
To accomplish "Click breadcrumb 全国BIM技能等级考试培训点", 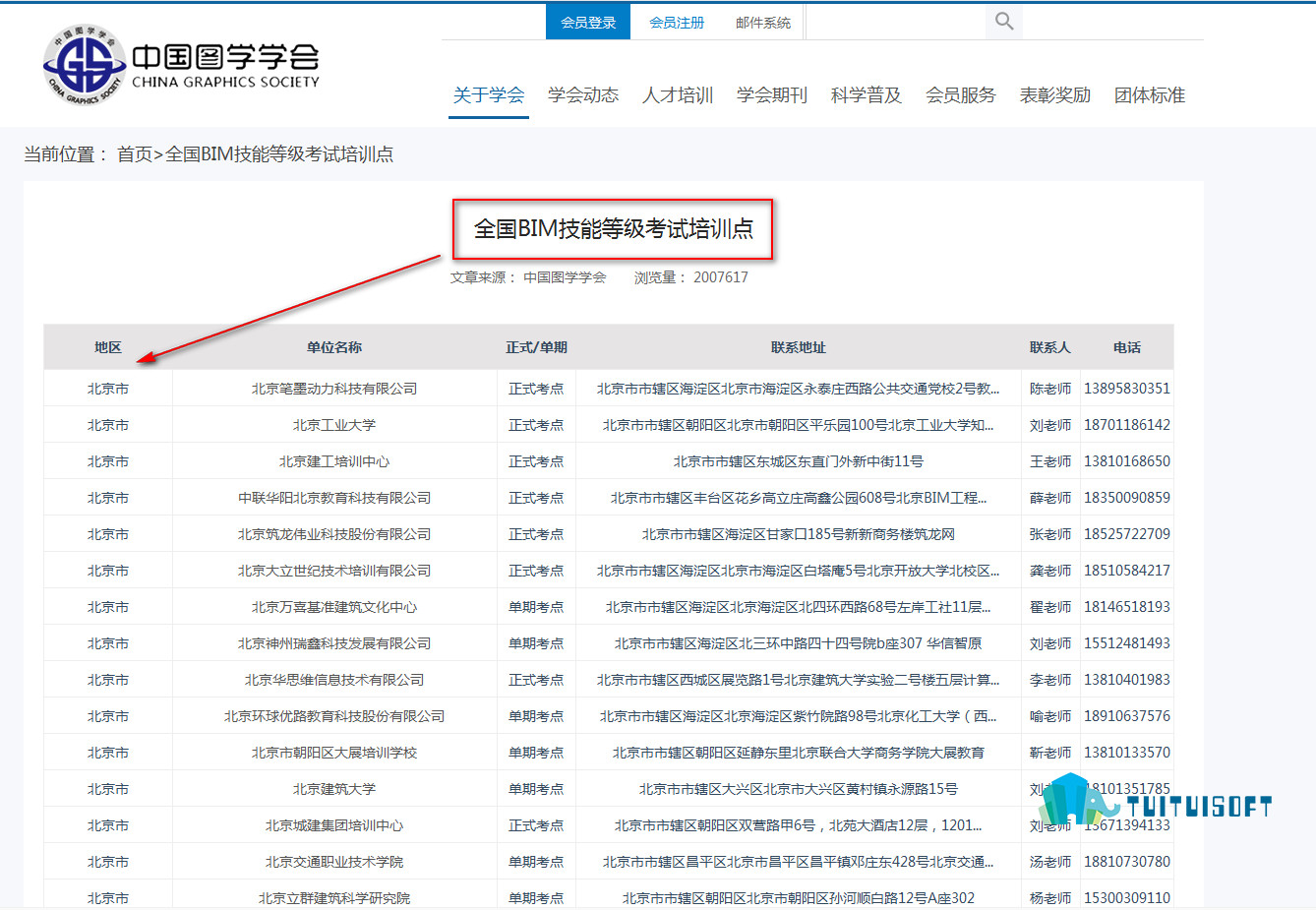I will pyautogui.click(x=279, y=154).
